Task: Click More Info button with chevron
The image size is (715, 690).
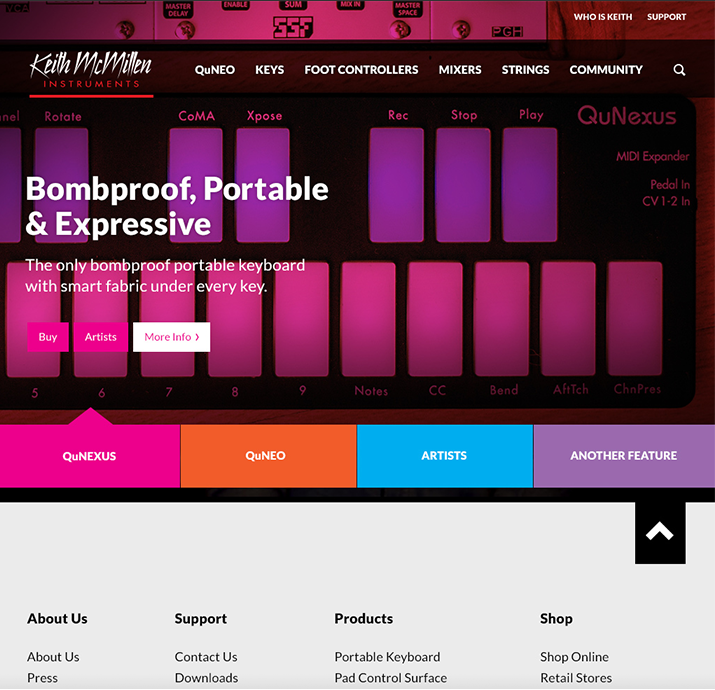Action: 171,337
